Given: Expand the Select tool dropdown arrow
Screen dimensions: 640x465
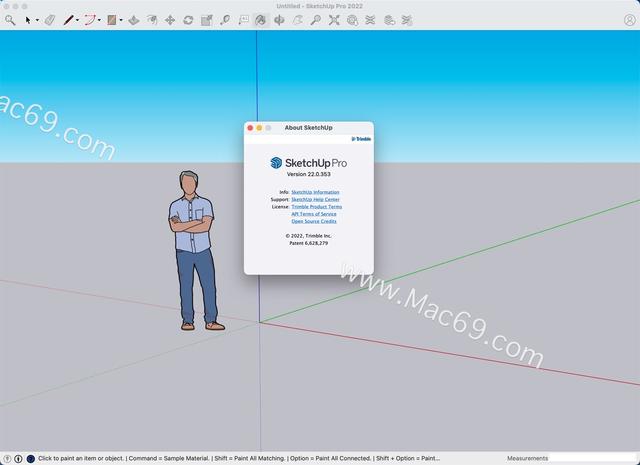Looking at the screenshot, I should click(x=37, y=20).
